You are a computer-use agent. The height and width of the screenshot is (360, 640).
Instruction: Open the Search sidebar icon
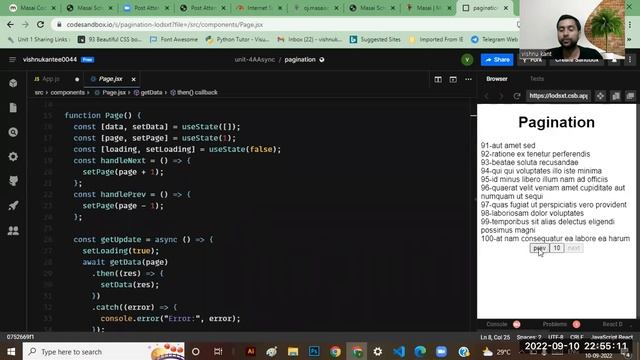(13, 132)
